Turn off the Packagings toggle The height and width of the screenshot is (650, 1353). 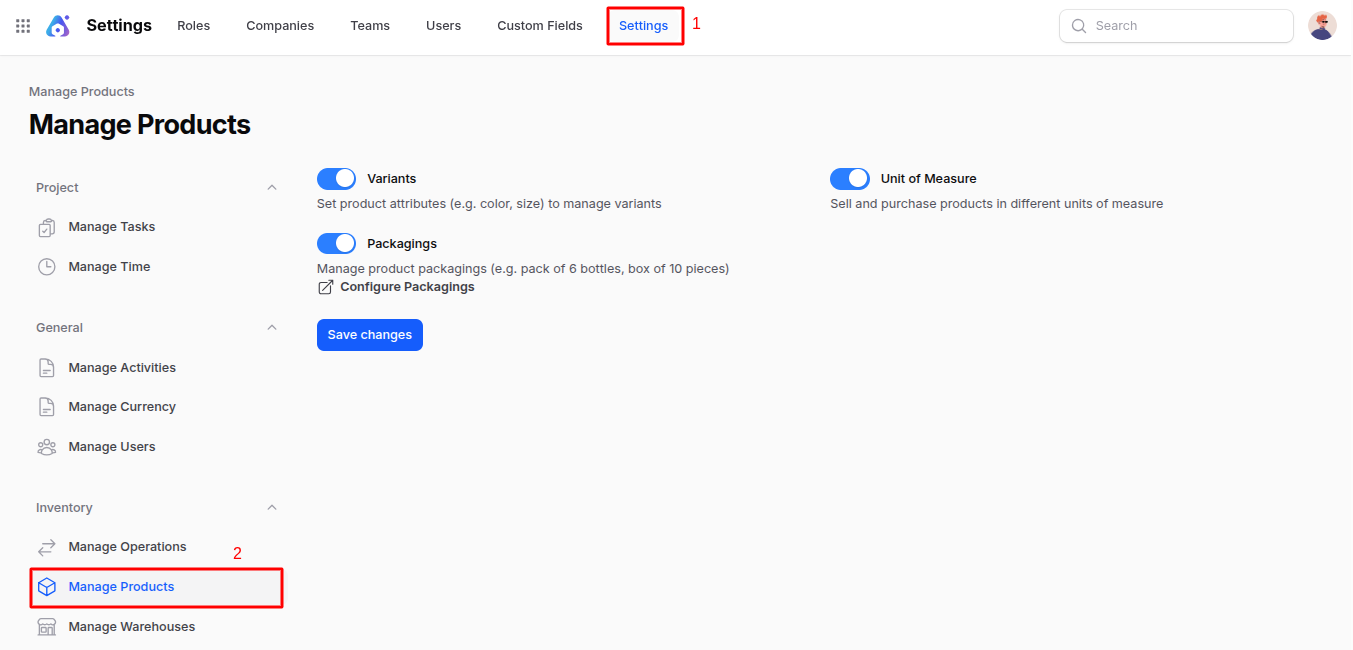pyautogui.click(x=336, y=243)
